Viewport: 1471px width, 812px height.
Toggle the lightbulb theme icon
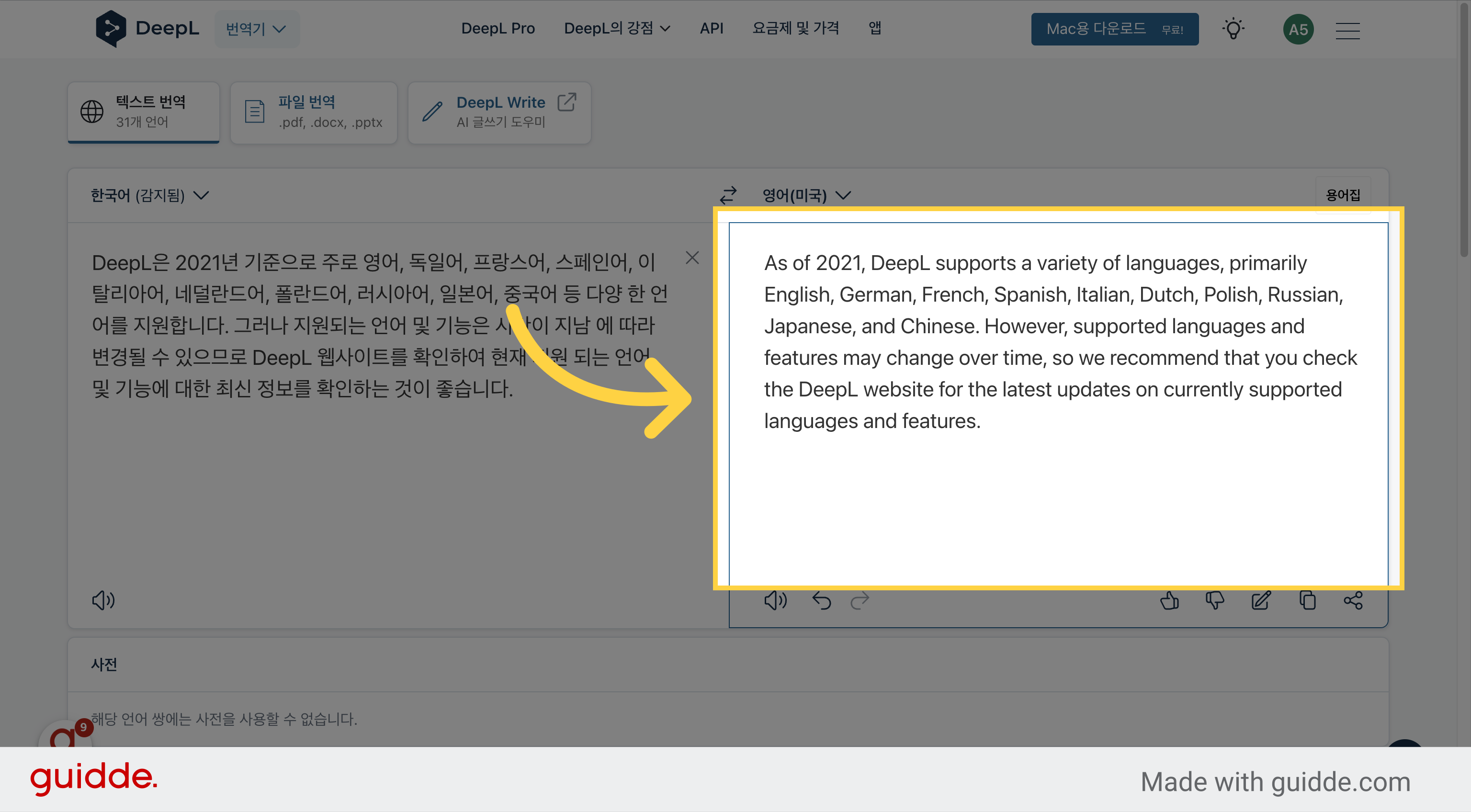tap(1233, 29)
